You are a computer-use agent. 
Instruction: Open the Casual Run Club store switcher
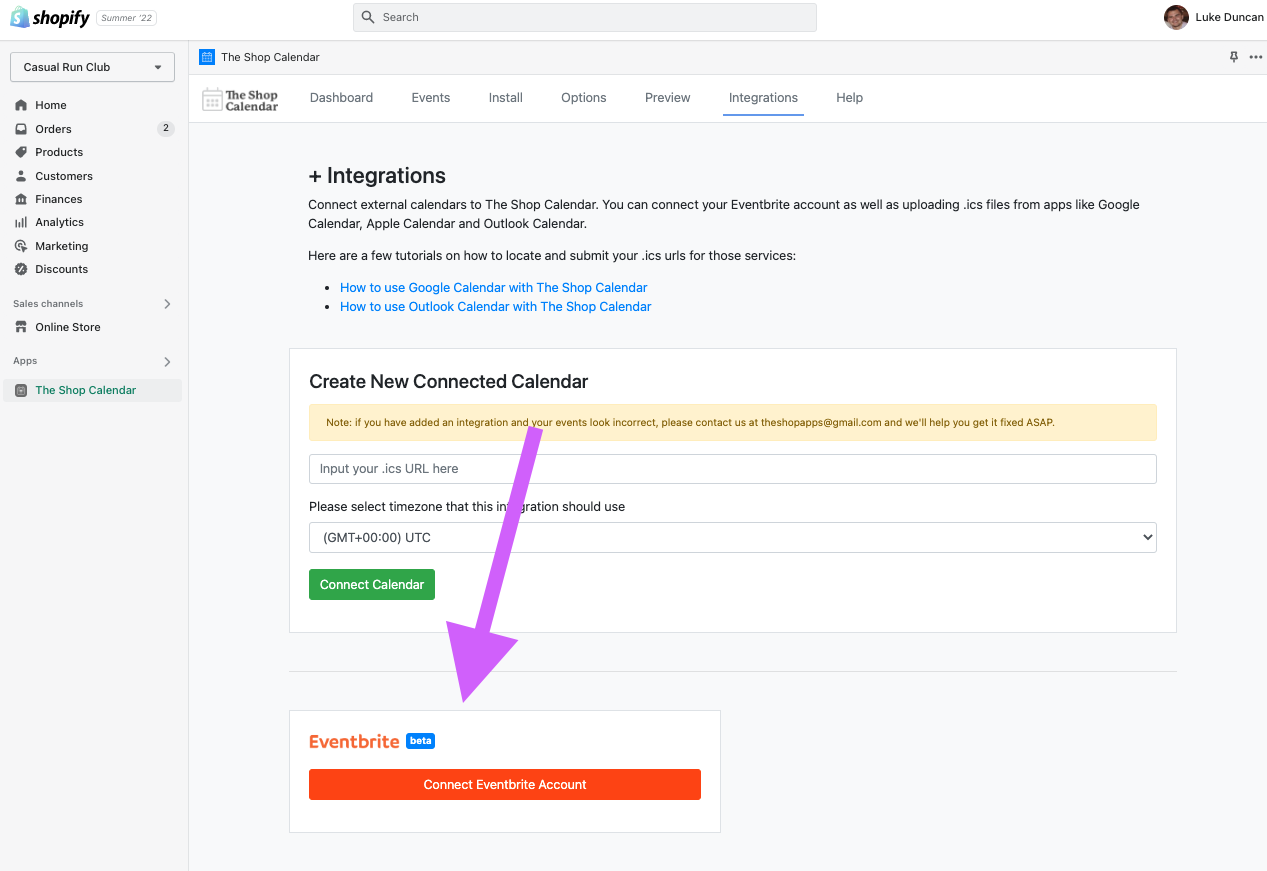[x=92, y=67]
